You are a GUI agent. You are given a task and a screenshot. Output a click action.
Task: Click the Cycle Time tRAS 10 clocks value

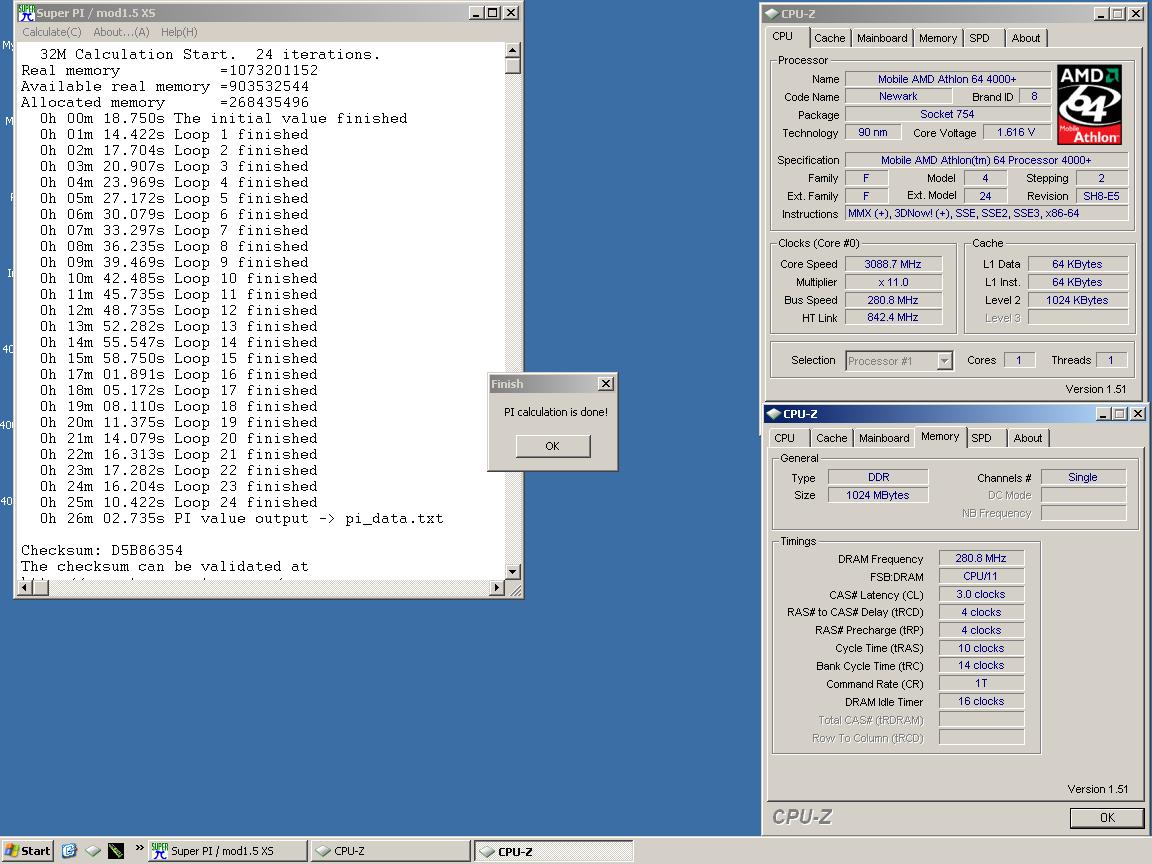(981, 648)
